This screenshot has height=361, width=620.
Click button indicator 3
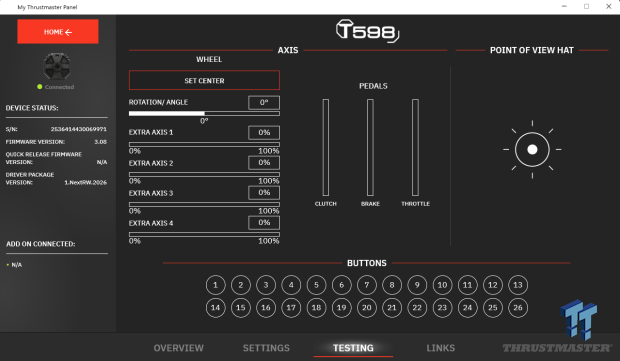pos(266,285)
